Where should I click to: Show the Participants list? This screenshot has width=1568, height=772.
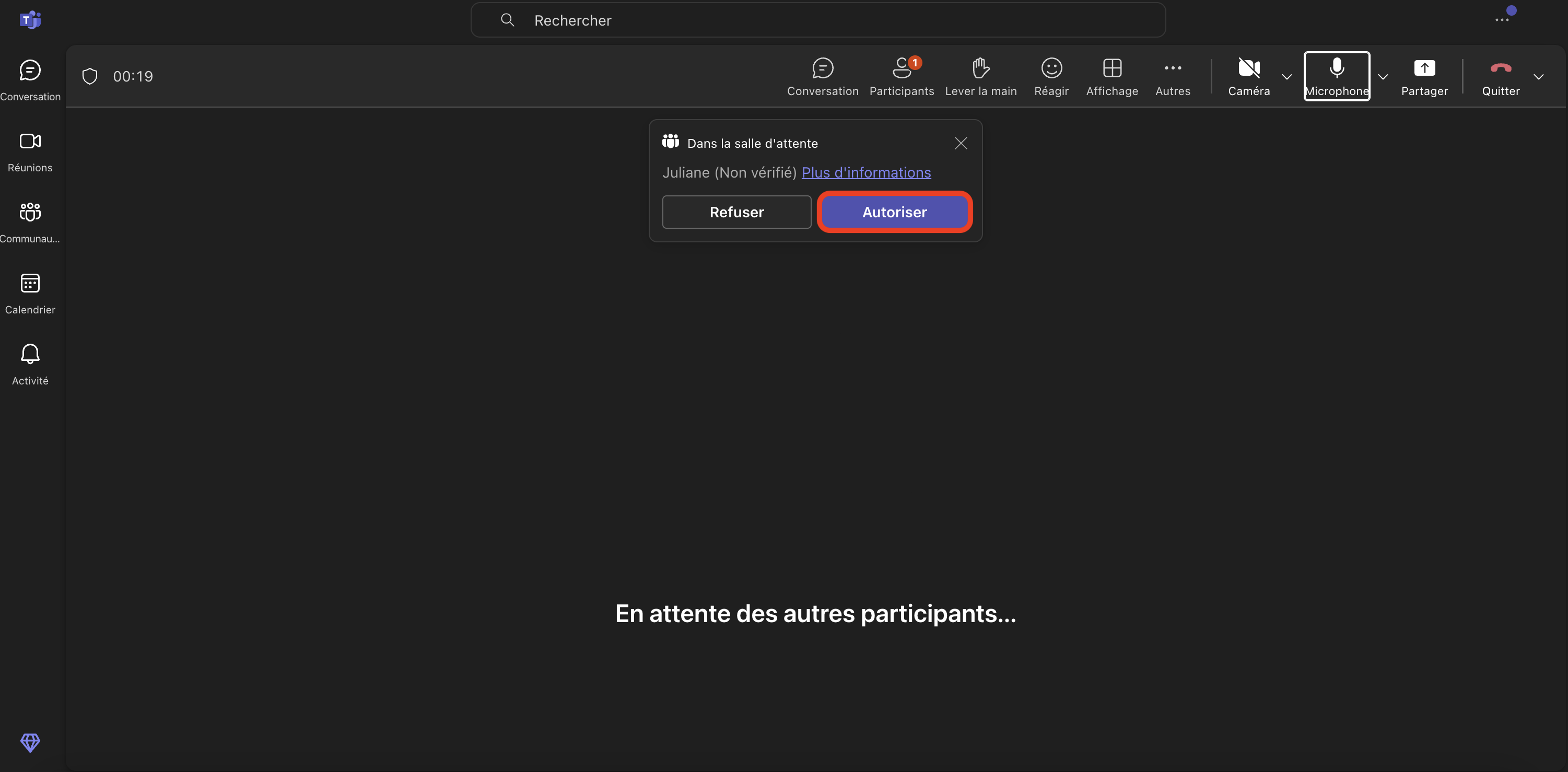[x=901, y=76]
